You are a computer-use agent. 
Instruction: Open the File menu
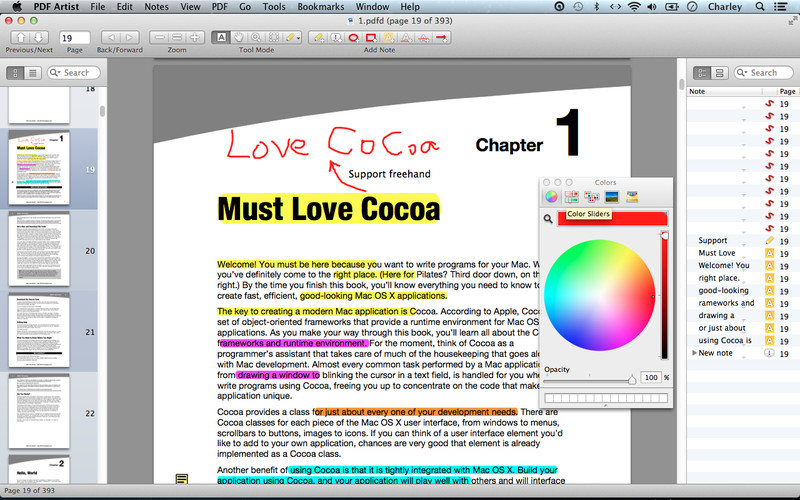click(97, 7)
